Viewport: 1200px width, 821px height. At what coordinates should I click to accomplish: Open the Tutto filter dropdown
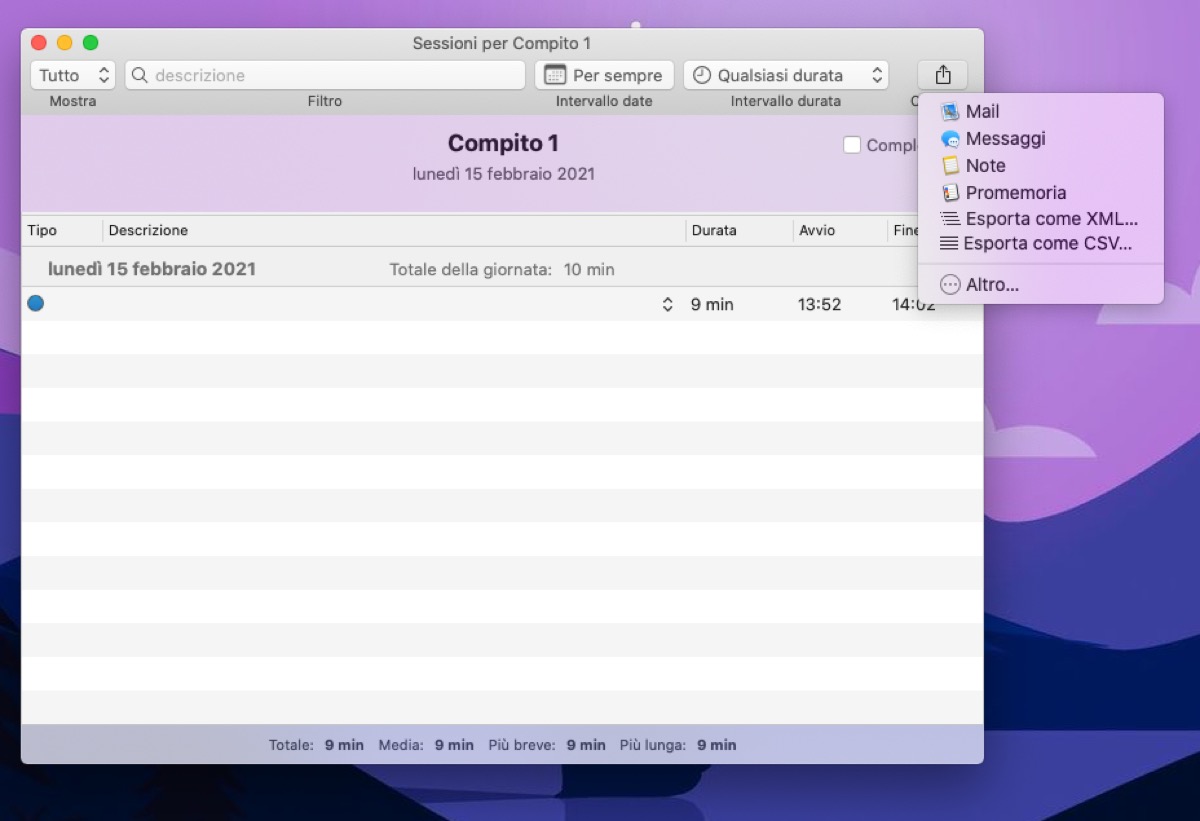(x=72, y=74)
